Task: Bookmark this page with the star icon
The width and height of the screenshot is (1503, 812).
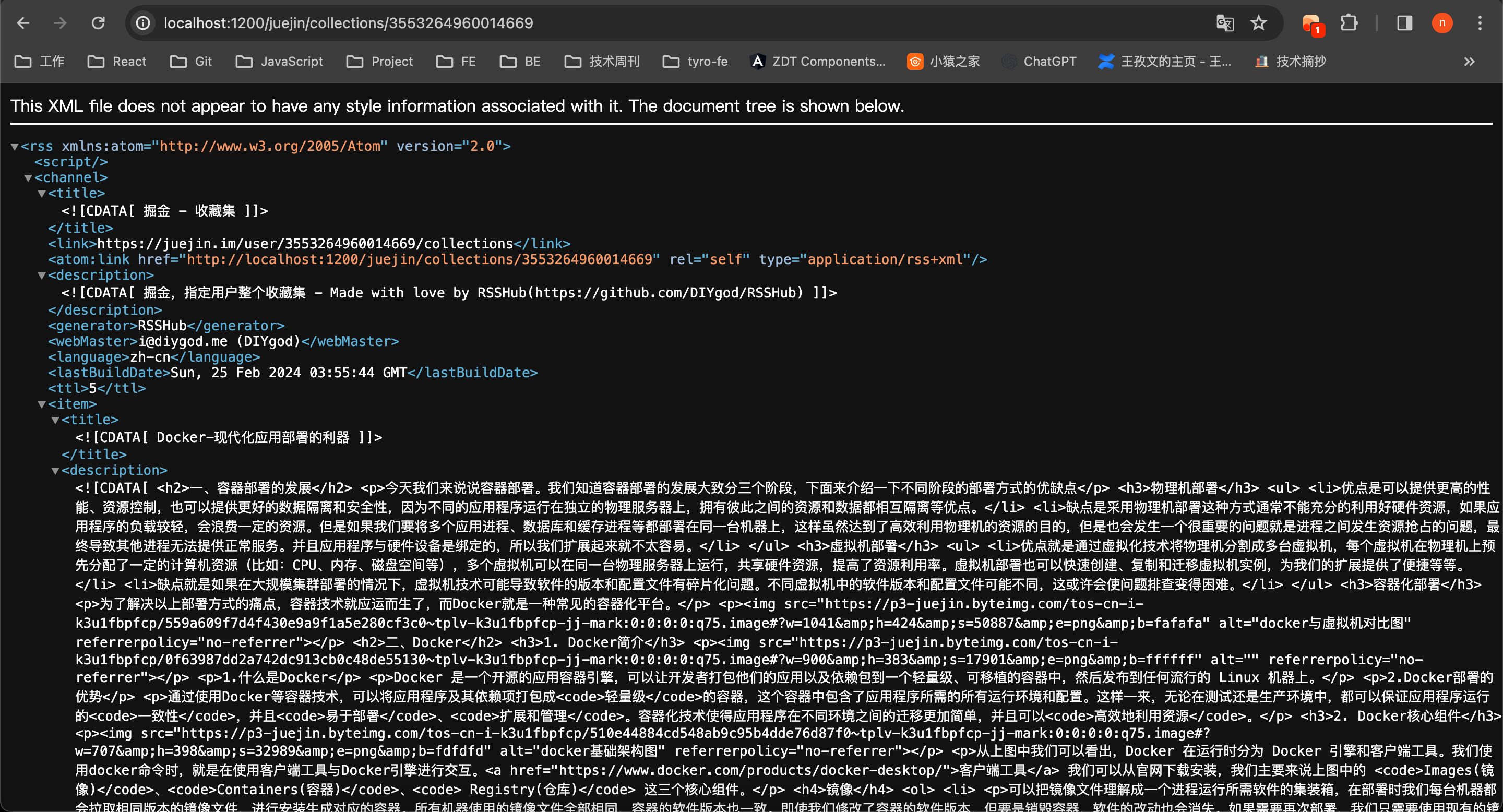Action: point(1259,23)
